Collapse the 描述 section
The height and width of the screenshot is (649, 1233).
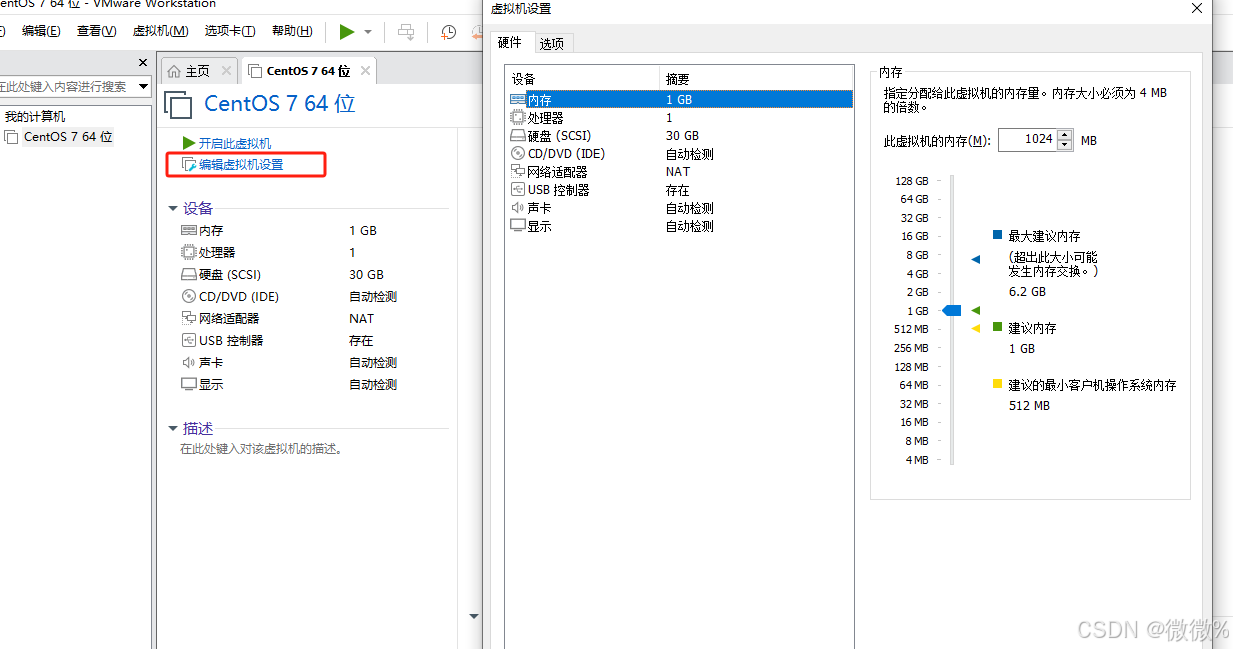172,429
